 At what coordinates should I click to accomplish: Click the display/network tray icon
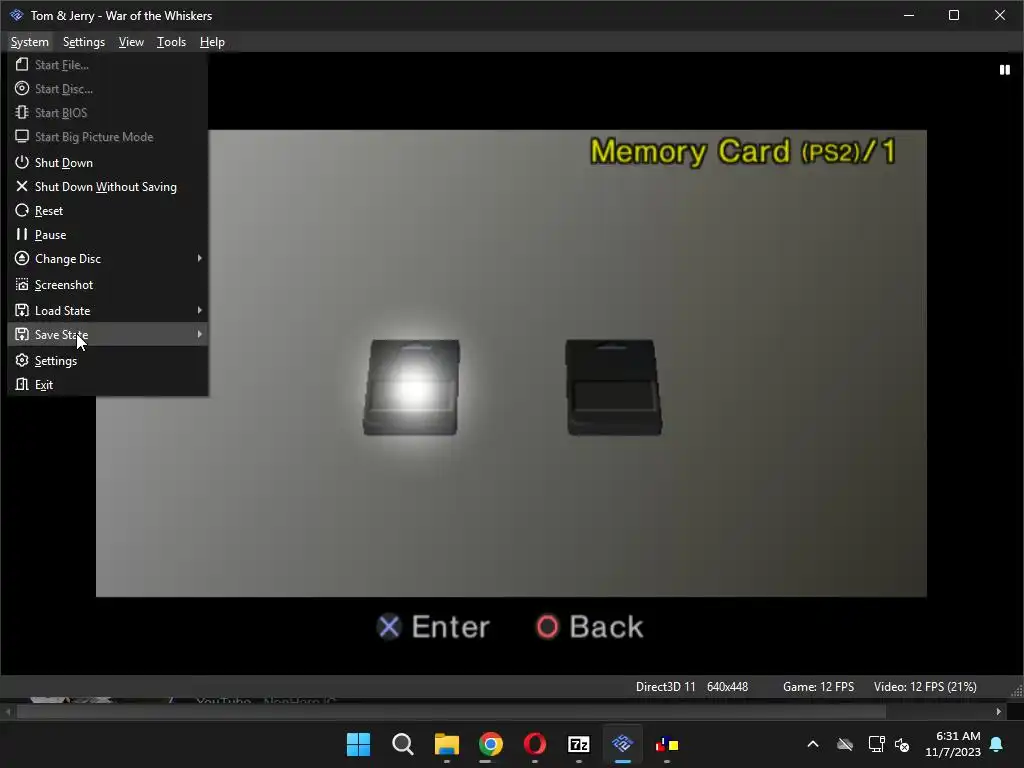[876, 744]
